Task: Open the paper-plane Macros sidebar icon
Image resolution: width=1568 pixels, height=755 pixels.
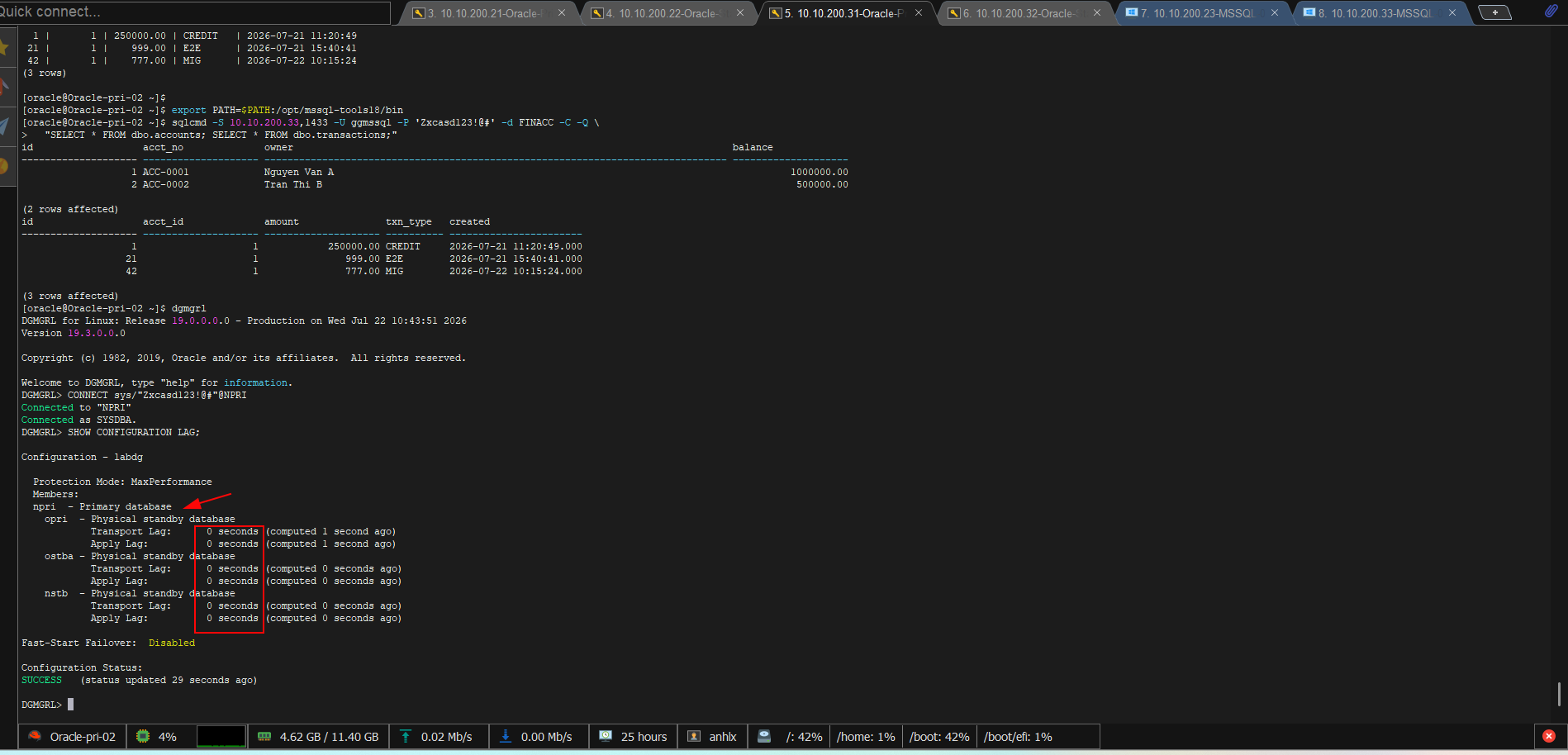Action: pyautogui.click(x=5, y=126)
